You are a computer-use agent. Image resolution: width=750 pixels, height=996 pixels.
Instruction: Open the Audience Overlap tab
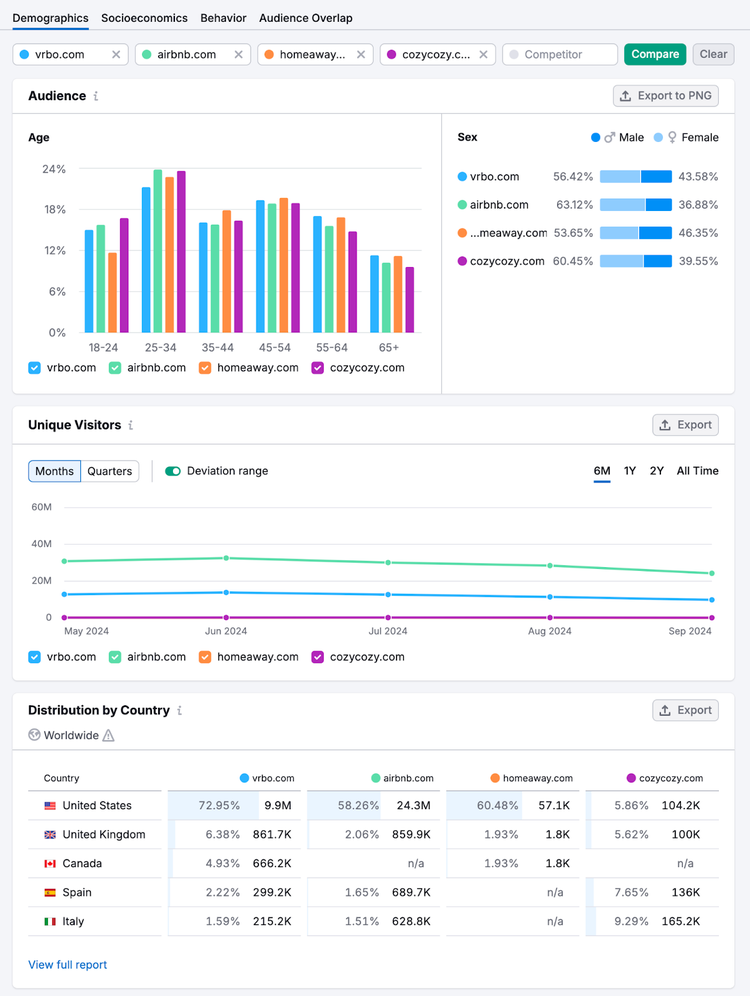tap(305, 18)
